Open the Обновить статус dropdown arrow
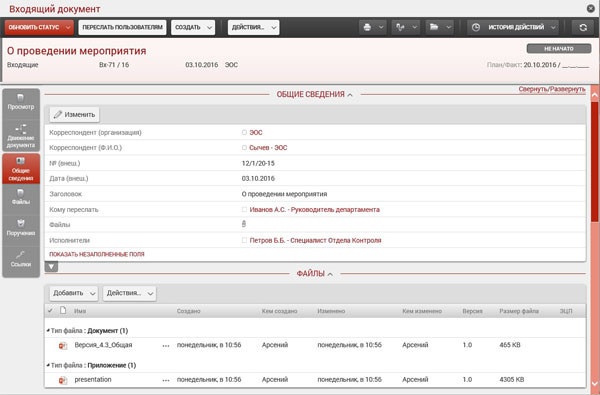This screenshot has height=395, width=600. pos(68,28)
